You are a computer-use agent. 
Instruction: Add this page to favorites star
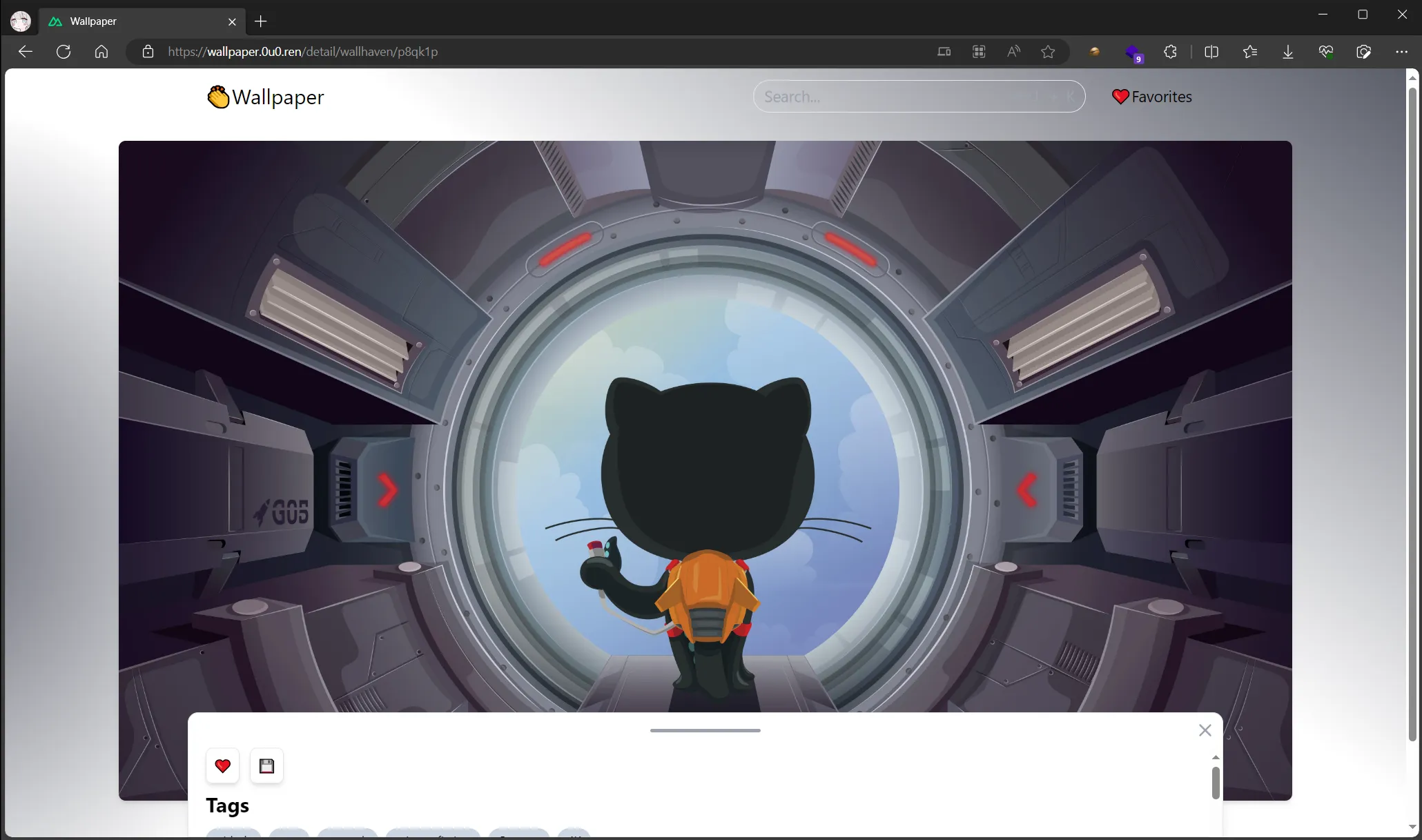coord(1048,52)
